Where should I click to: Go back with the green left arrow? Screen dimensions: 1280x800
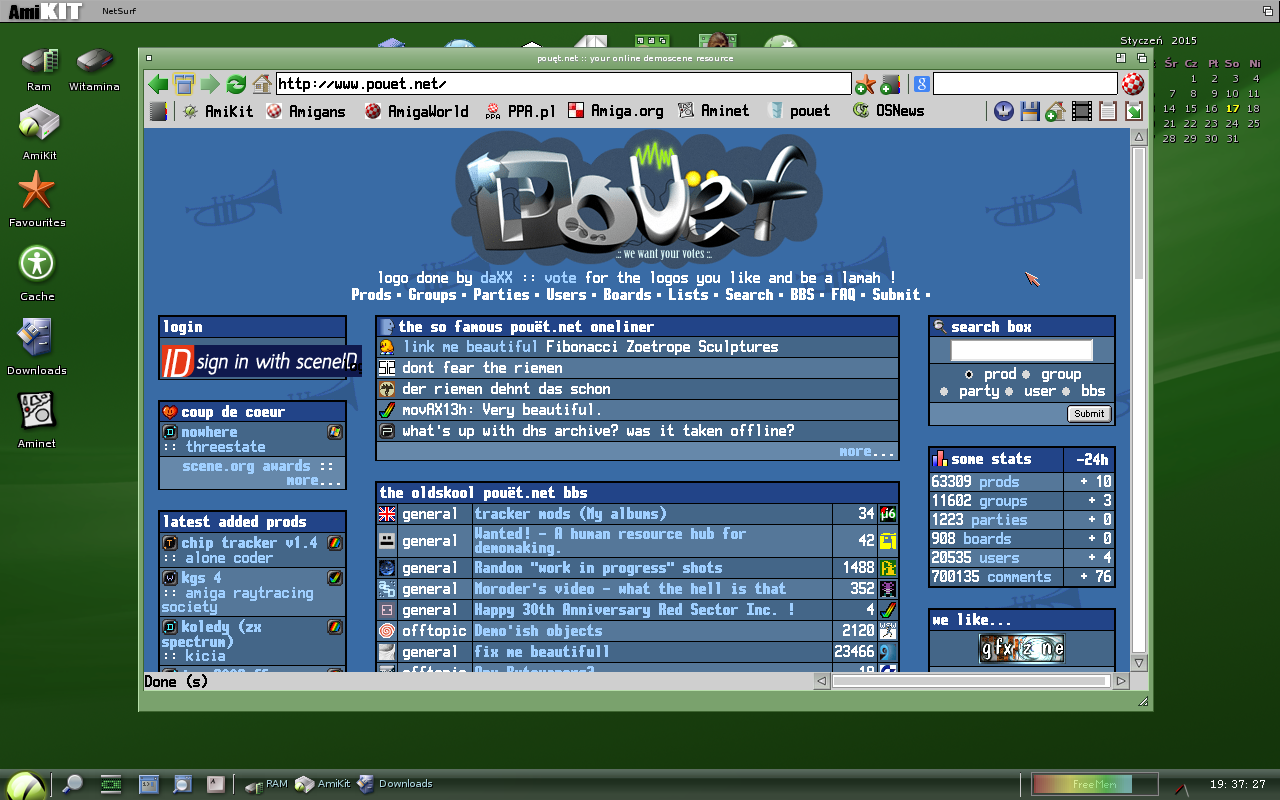click(x=158, y=84)
